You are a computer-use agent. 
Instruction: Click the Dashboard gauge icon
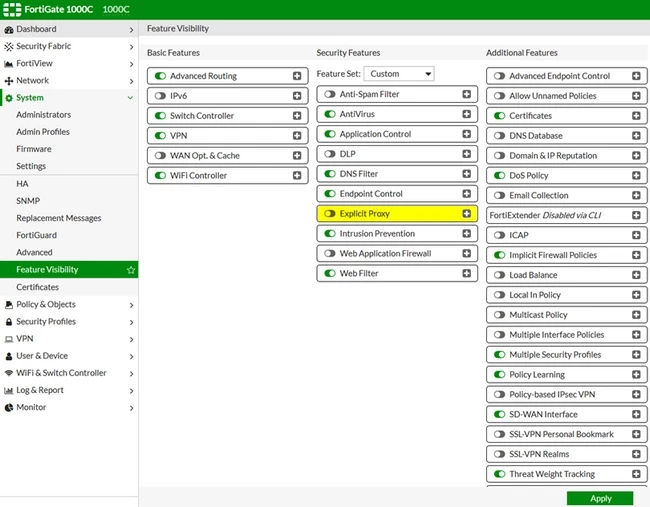click(8, 29)
